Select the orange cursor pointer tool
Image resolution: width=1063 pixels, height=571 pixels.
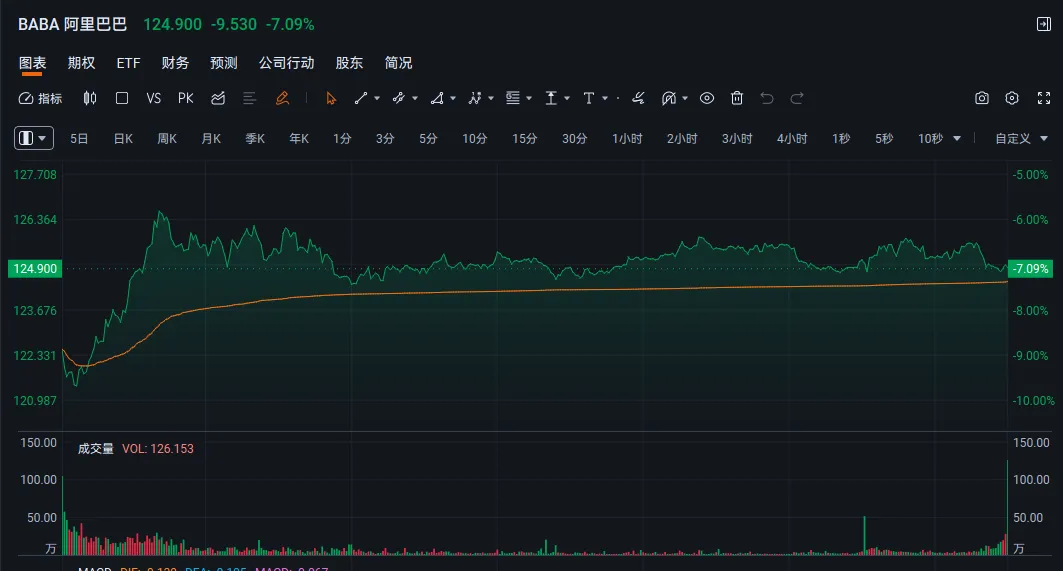point(332,98)
